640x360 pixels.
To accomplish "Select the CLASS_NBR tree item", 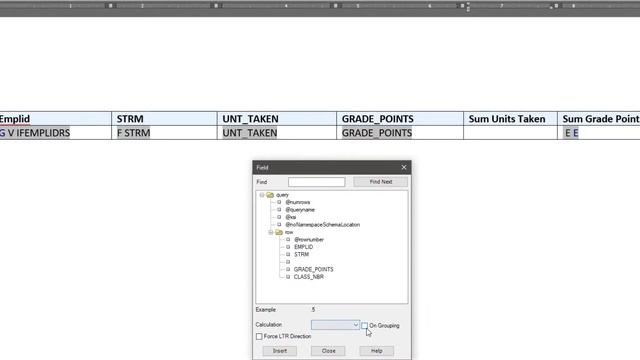I will coord(309,277).
